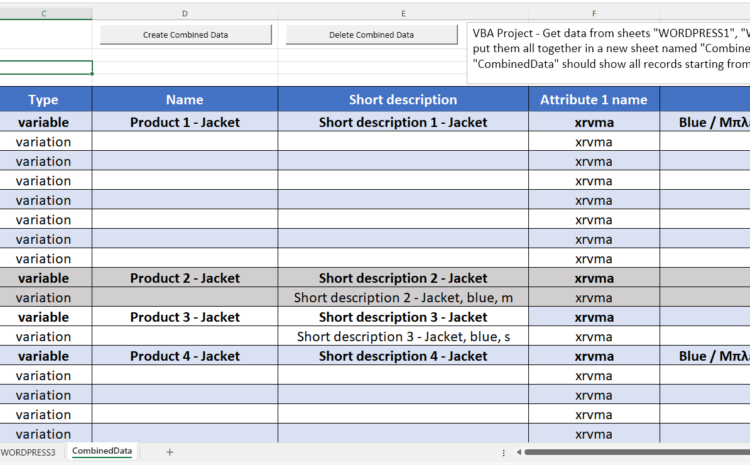Viewport: 750px width, 465px height.
Task: Select the active green-bordered cell in column C
Action: pyautogui.click(x=46, y=67)
